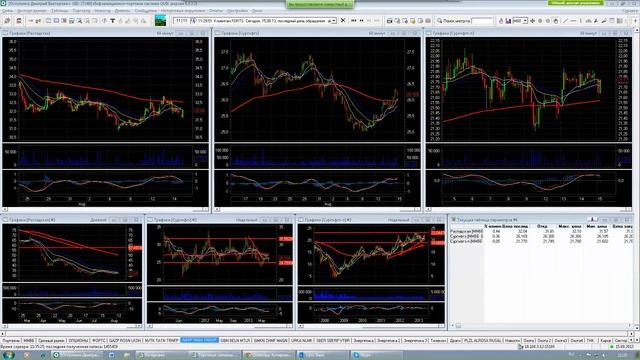Switch to the ФОРТС tab
This screenshot has width=640, height=360.
99,340
